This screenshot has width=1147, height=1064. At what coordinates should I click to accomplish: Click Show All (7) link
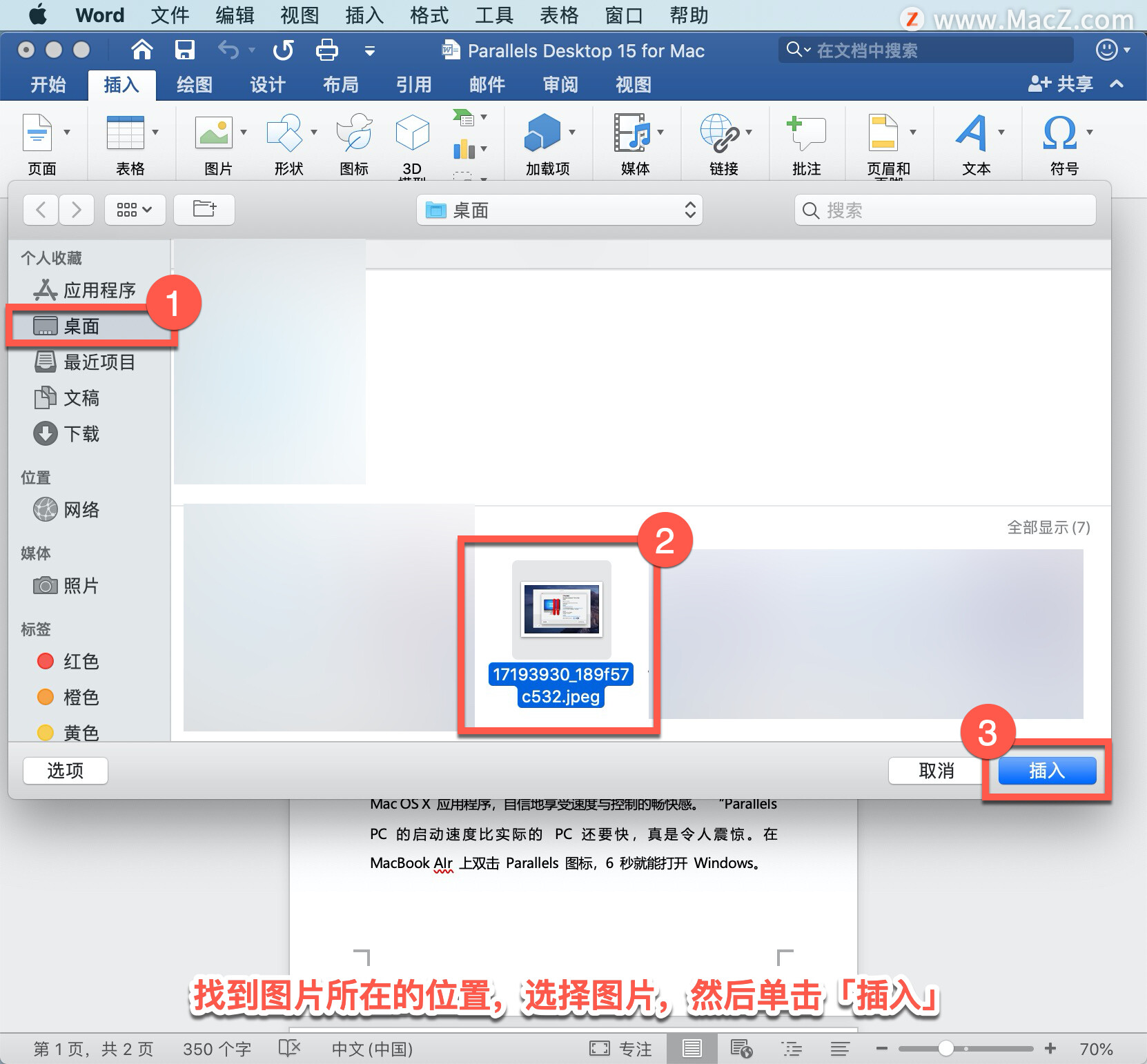1048,527
